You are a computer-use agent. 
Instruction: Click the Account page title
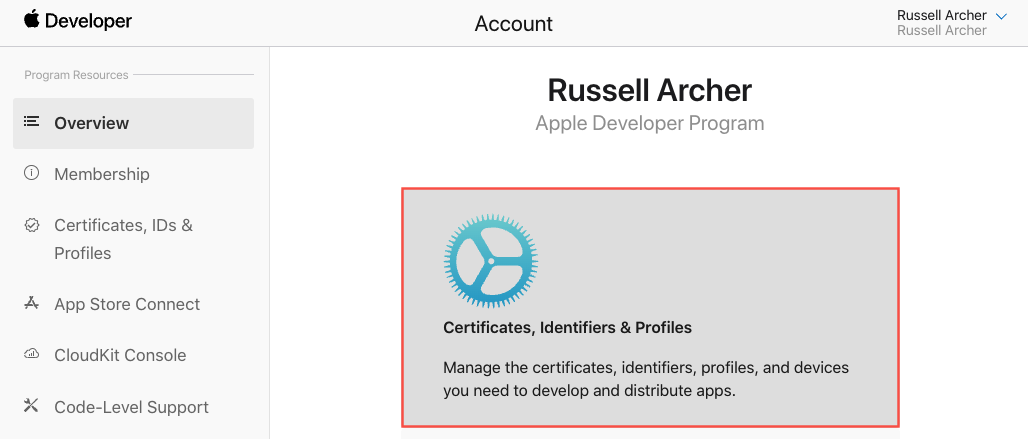pos(513,24)
